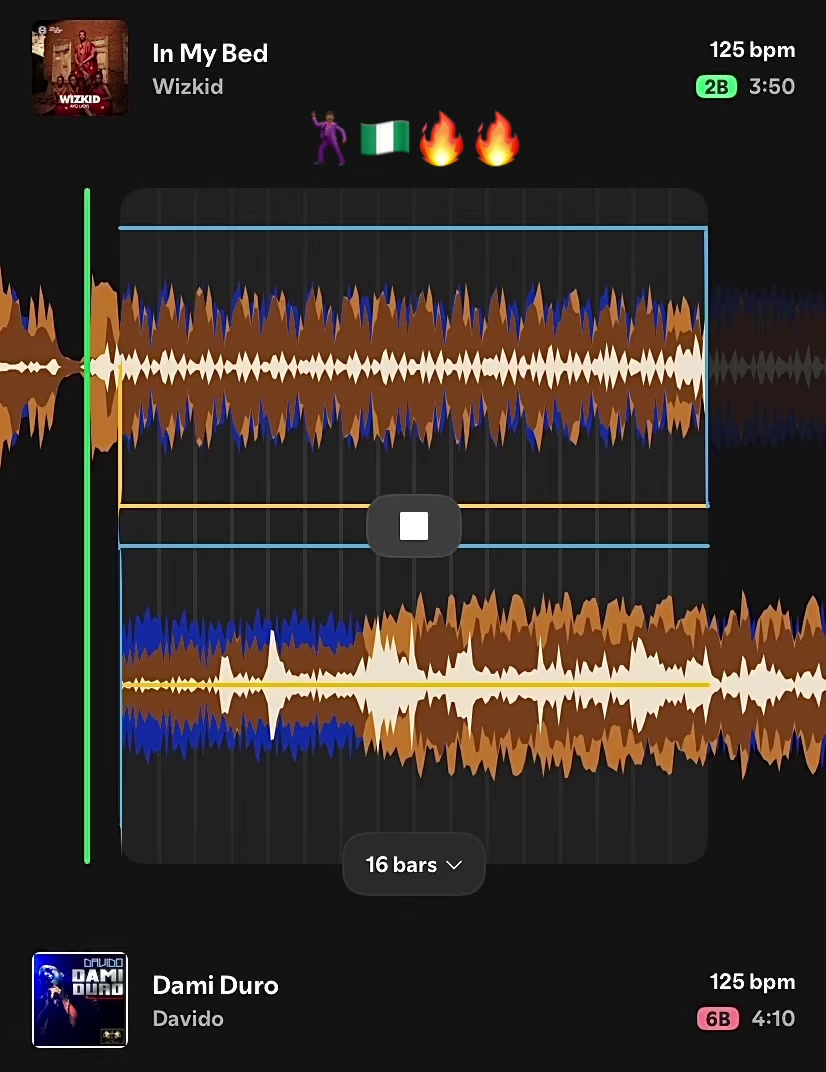
Task: Click the 3:50 track duration
Action: point(771,87)
